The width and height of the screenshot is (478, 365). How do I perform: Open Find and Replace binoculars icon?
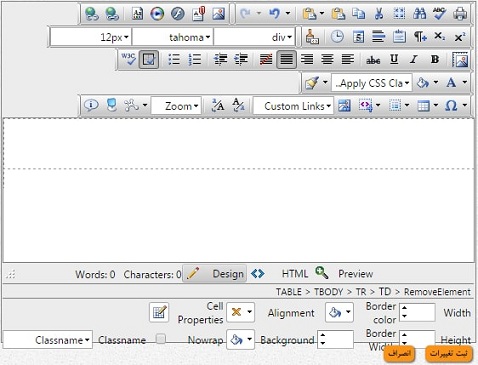[x=419, y=14]
